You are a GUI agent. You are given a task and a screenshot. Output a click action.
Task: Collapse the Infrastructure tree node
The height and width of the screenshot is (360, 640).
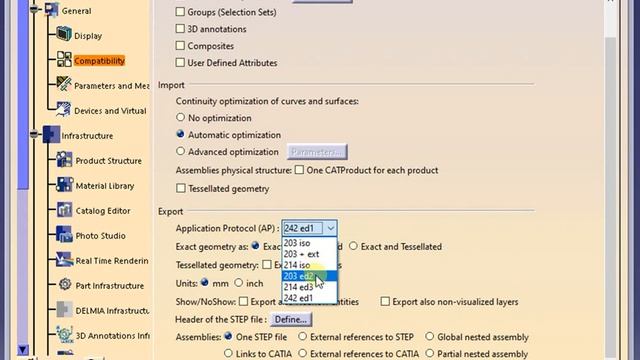(34, 133)
